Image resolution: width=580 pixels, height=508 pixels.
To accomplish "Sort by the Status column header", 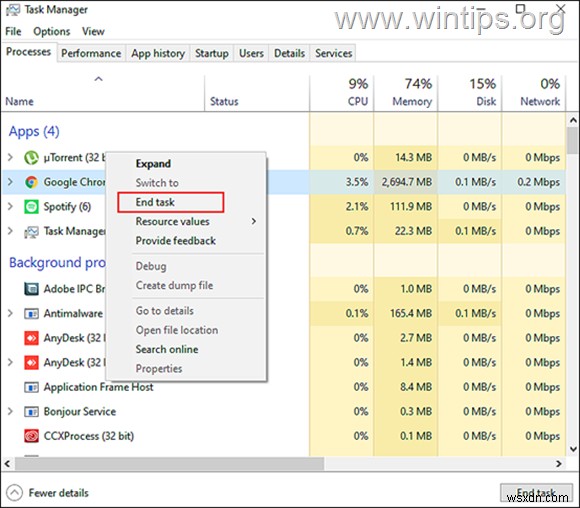I will pyautogui.click(x=257, y=92).
